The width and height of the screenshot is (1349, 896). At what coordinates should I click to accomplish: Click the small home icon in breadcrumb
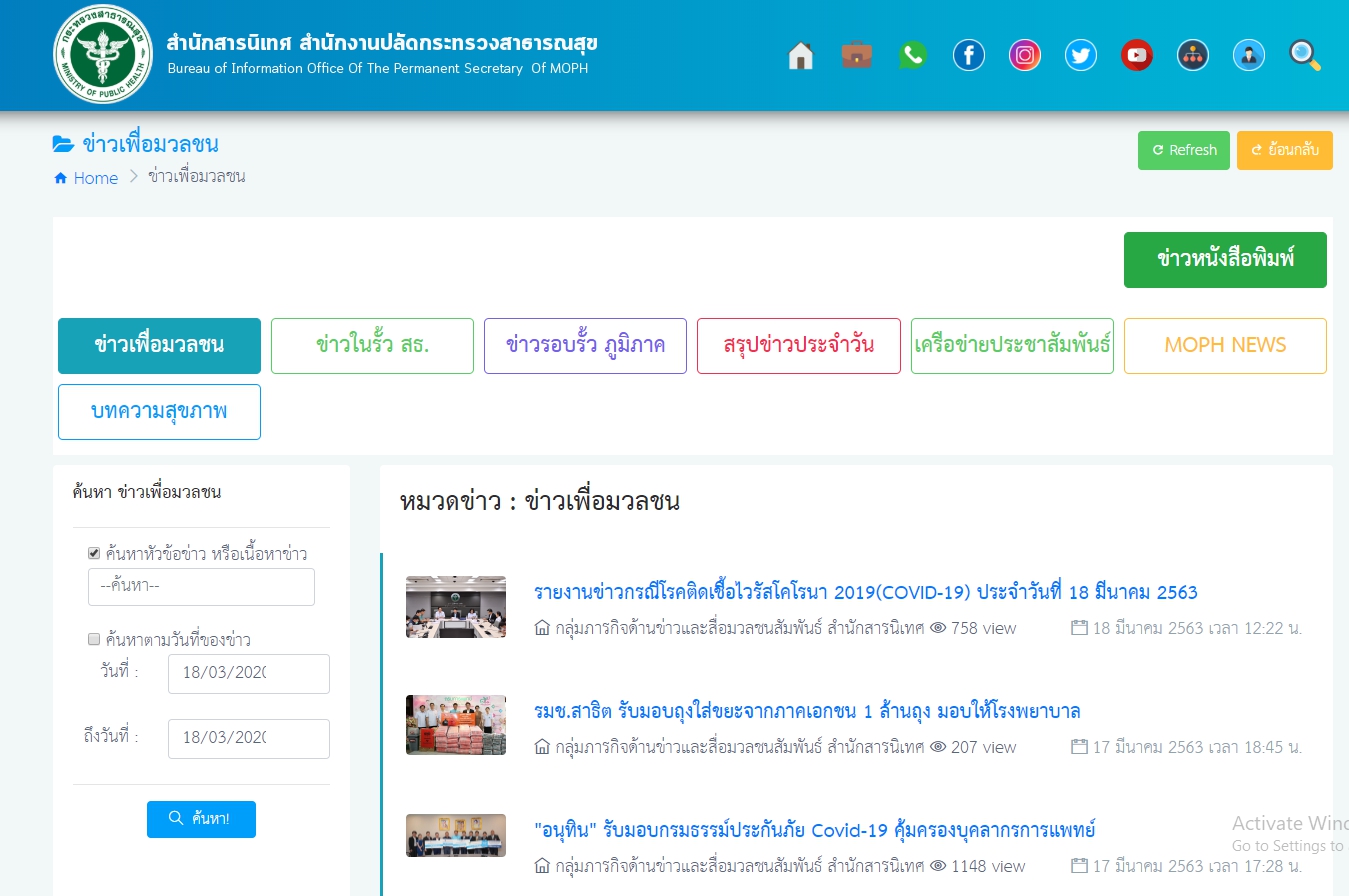pyautogui.click(x=60, y=178)
